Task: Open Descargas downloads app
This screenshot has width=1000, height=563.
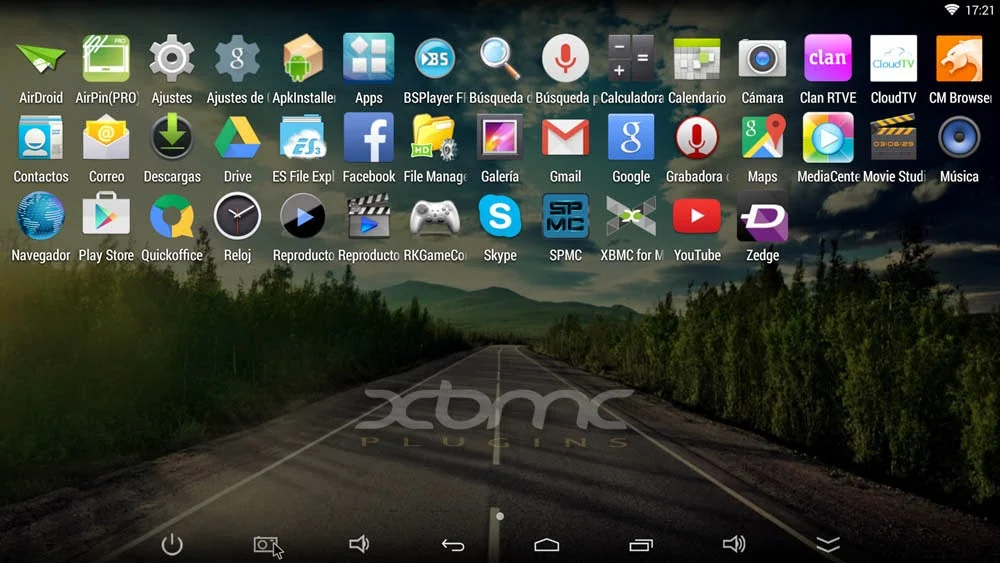Action: click(172, 137)
